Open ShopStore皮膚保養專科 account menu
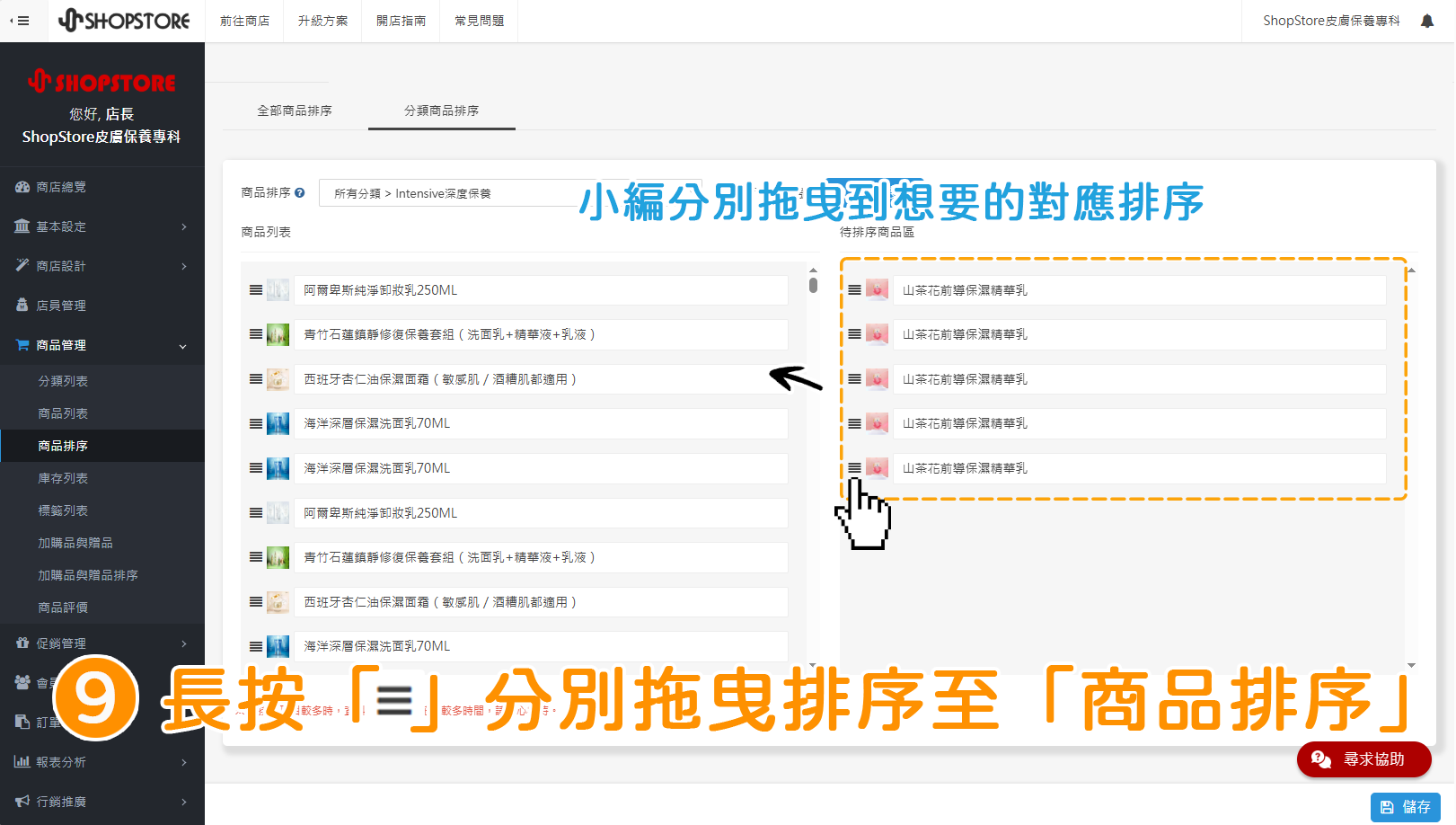 pos(1331,21)
